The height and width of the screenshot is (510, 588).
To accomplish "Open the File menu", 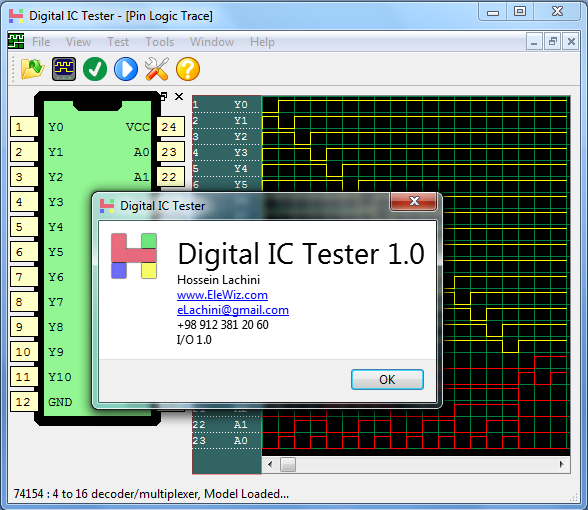I will [41, 42].
